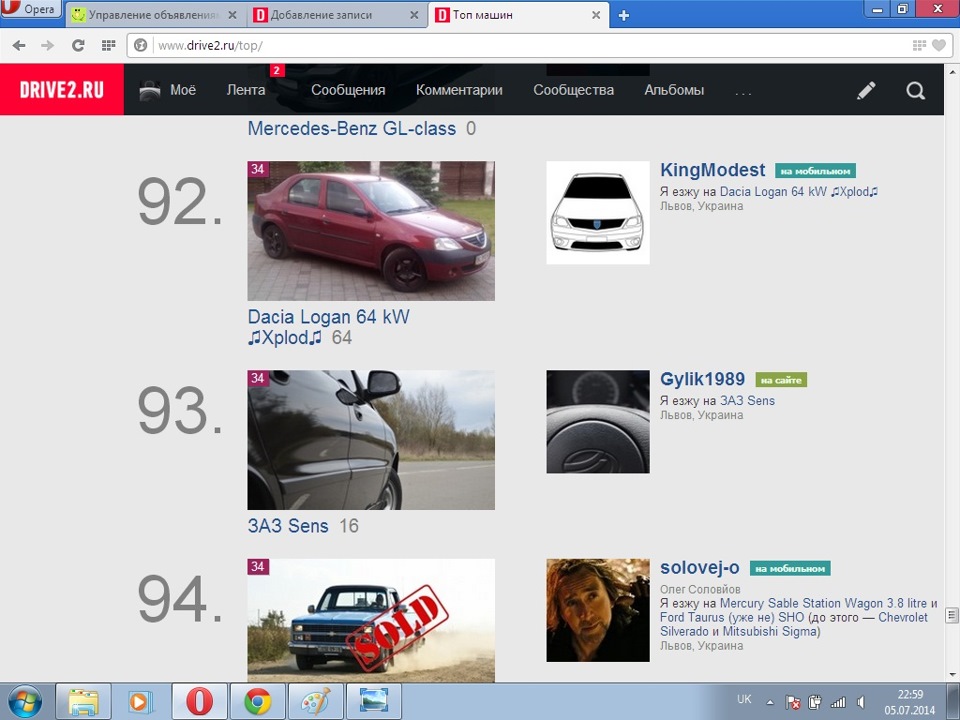
Task: Reload the page with the refresh icon
Action: tap(78, 45)
